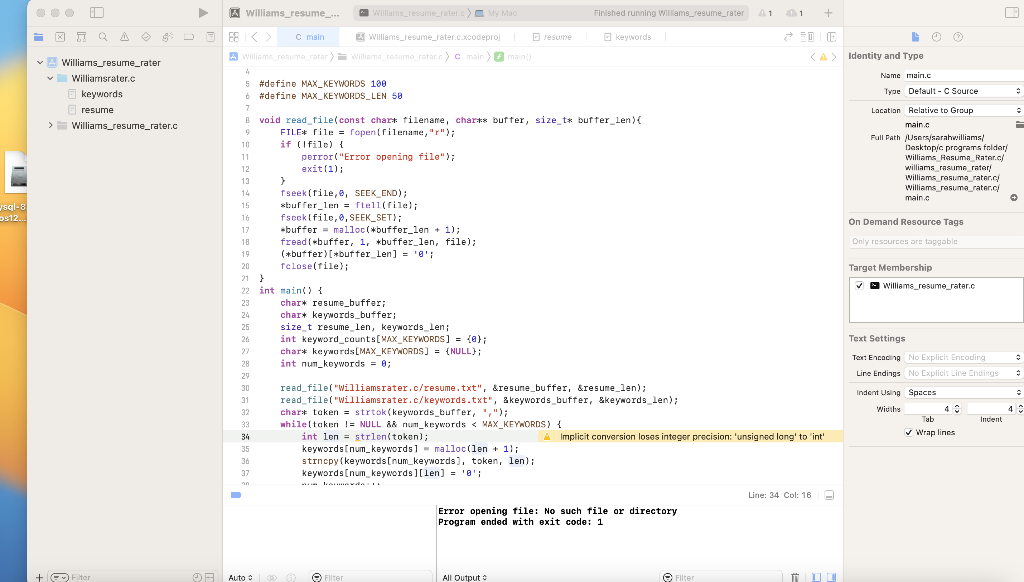The image size is (1024, 582).
Task: Show the File inspector
Action: tap(915, 37)
